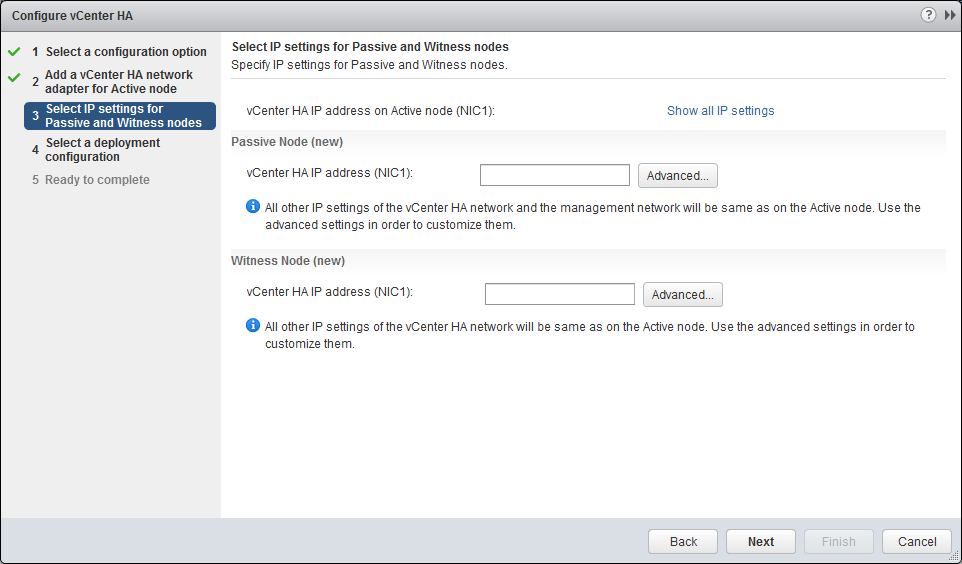962x564 pixels.
Task: Open the help question mark icon
Action: [x=928, y=15]
